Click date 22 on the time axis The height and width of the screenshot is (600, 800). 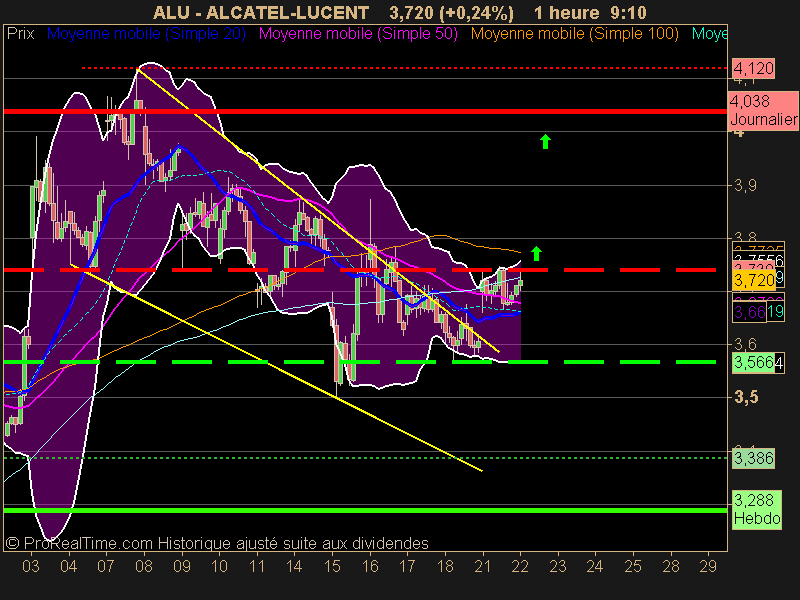[x=520, y=566]
